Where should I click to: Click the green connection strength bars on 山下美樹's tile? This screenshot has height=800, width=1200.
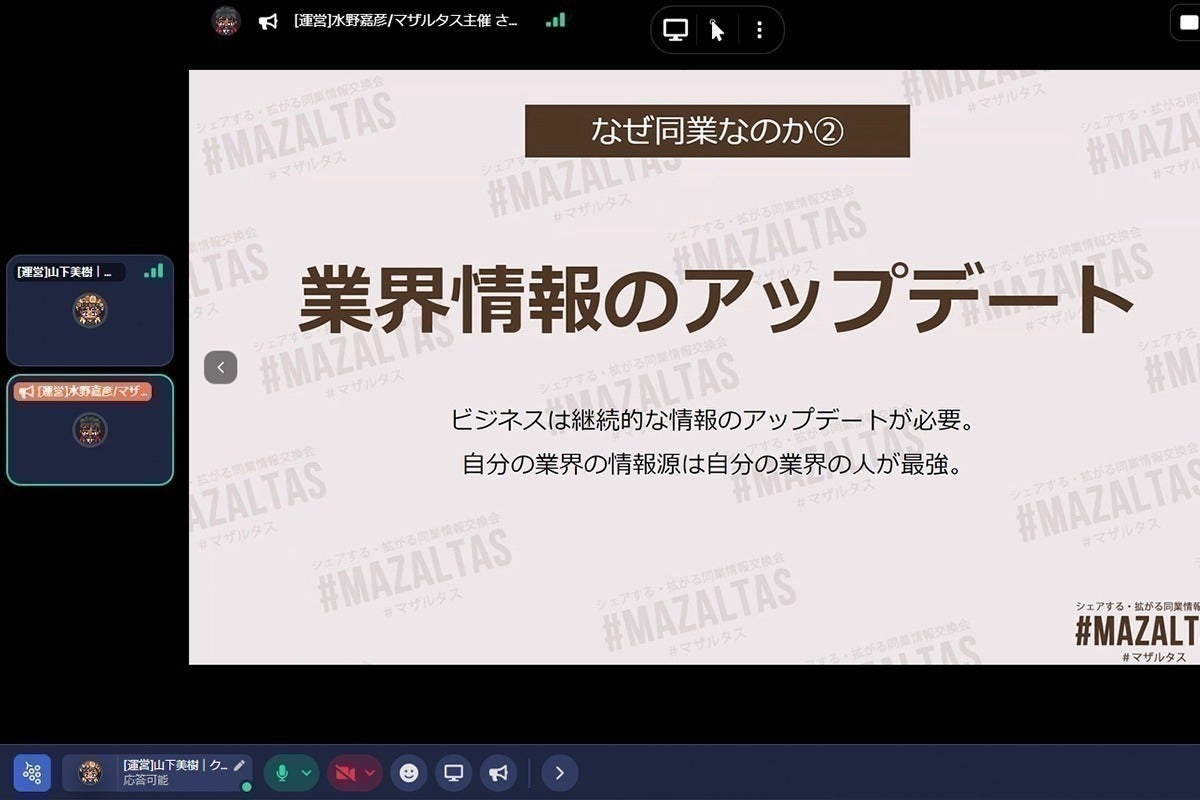[x=153, y=271]
